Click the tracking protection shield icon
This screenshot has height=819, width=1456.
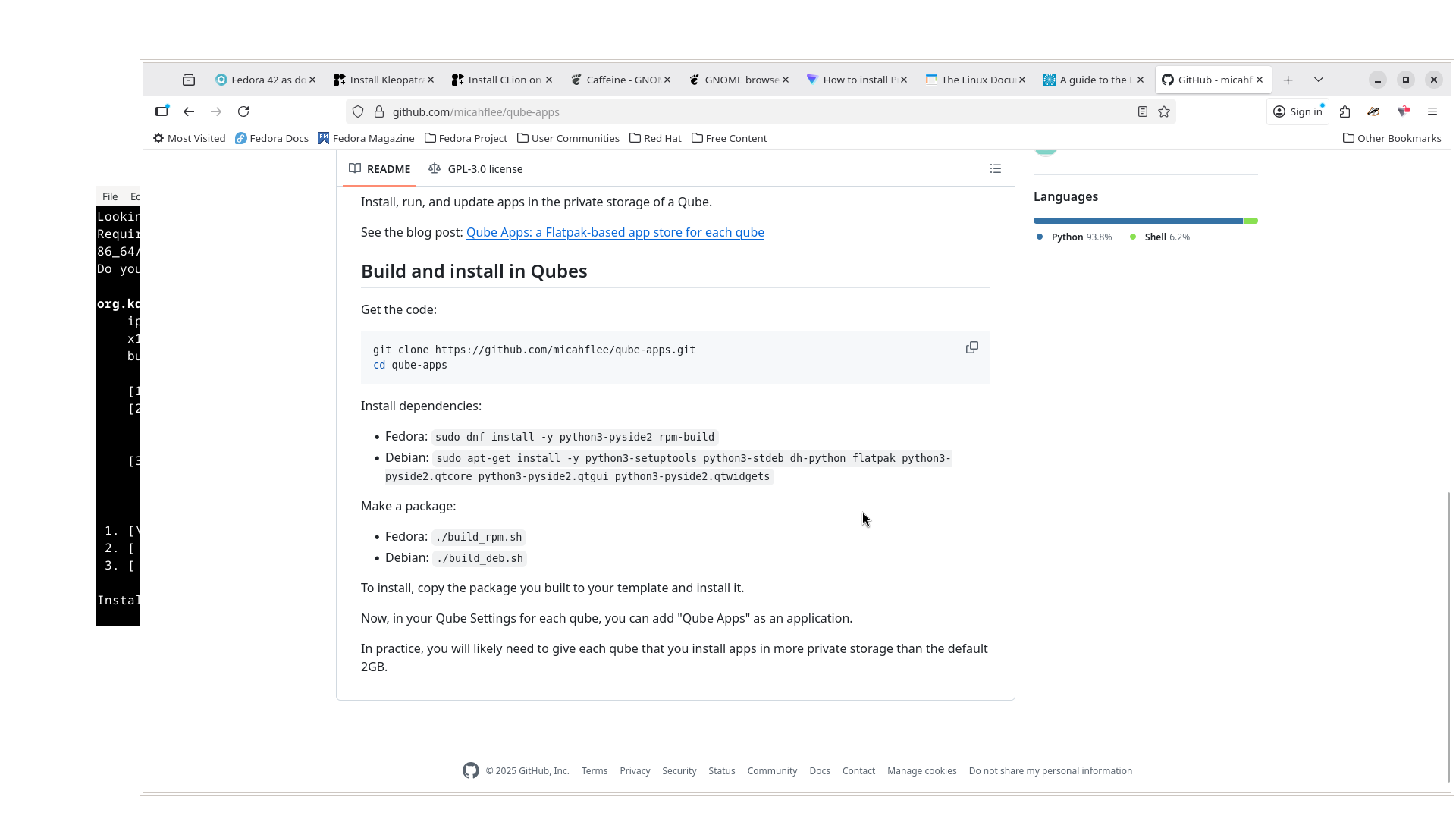click(358, 111)
